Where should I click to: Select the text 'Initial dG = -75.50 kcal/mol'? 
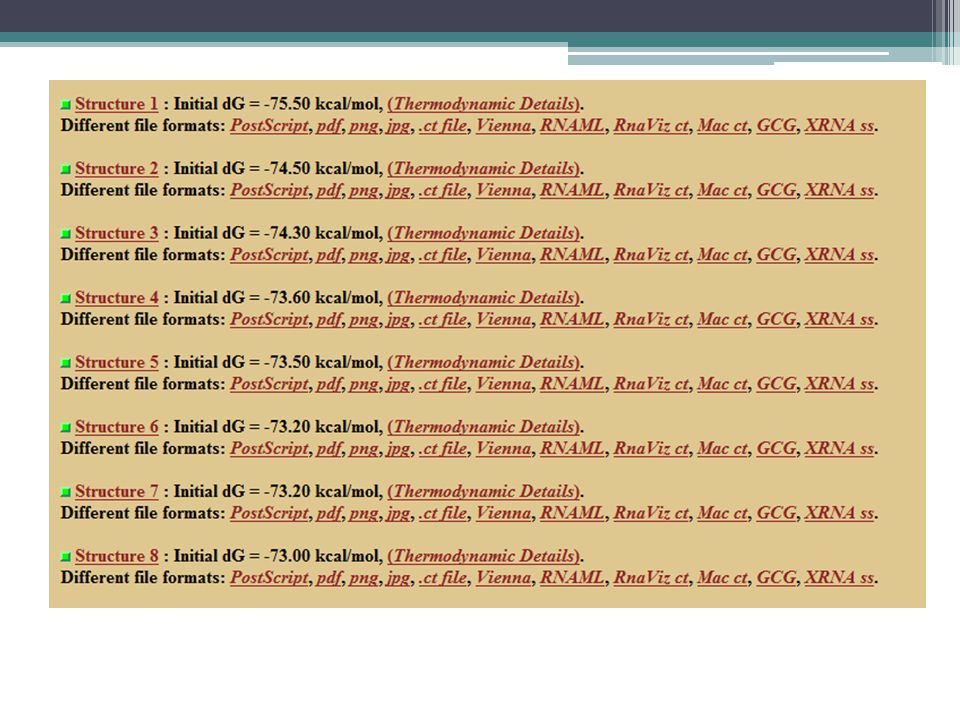pos(277,104)
